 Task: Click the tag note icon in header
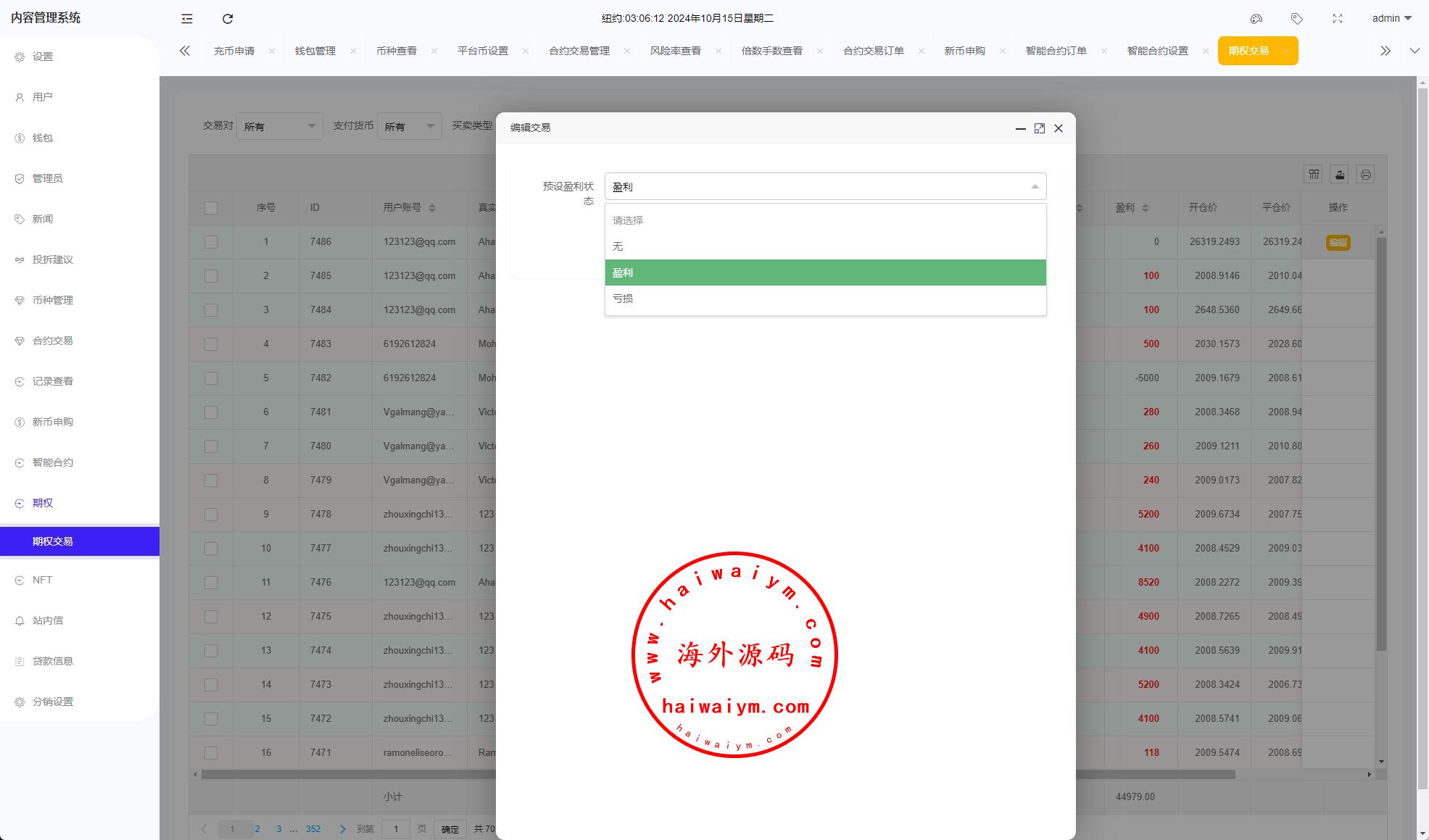(x=1297, y=19)
